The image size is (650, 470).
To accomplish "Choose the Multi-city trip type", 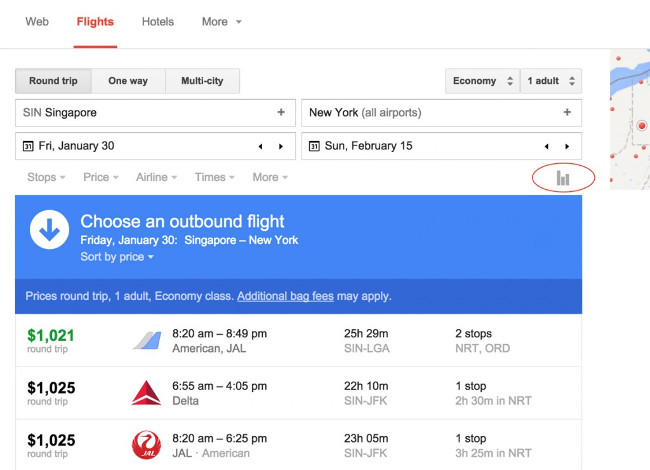I will [202, 81].
